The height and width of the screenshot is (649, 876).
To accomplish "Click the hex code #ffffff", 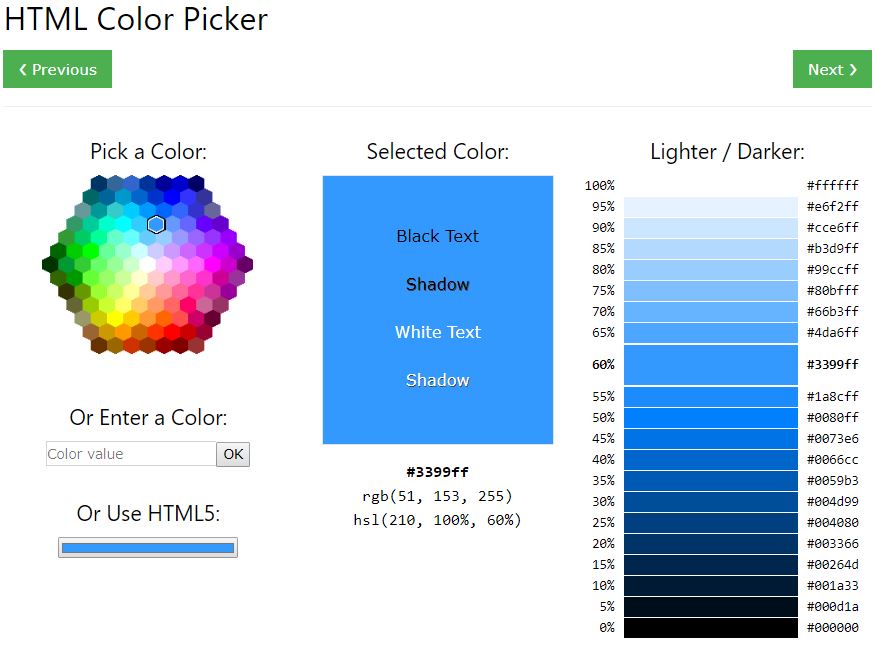I will 833,185.
